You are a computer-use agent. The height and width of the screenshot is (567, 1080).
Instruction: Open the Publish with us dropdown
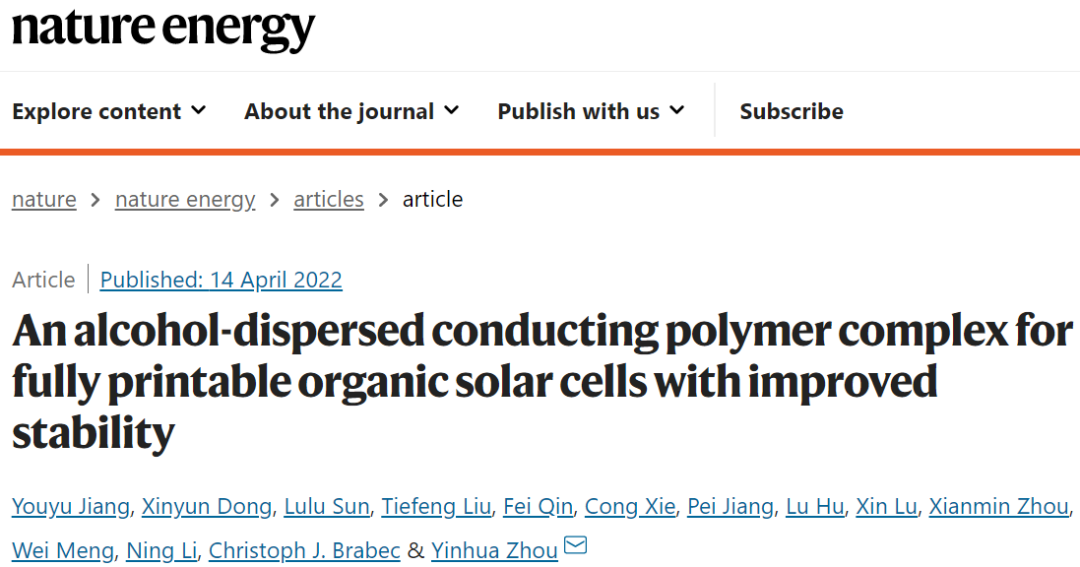coord(591,111)
